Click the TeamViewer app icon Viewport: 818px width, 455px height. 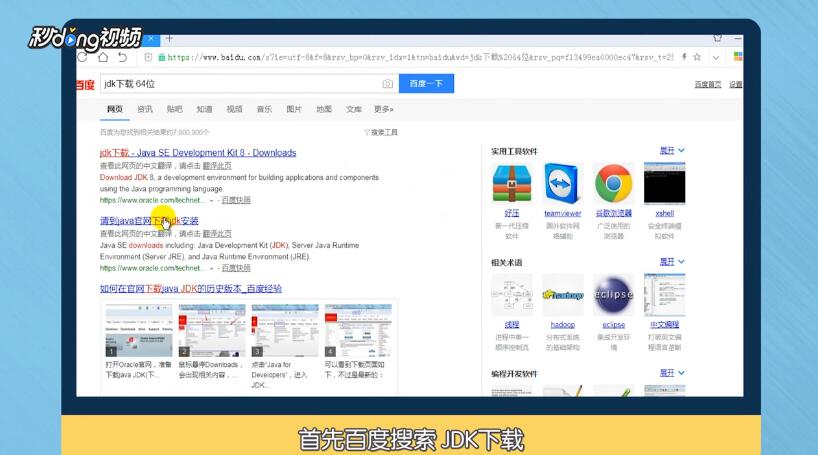click(x=562, y=183)
